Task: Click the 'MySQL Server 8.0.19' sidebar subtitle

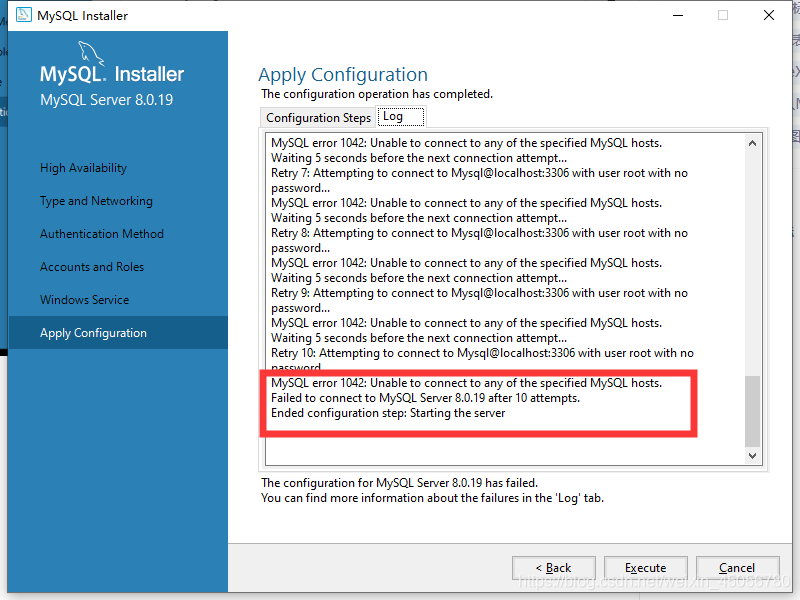Action: (106, 100)
